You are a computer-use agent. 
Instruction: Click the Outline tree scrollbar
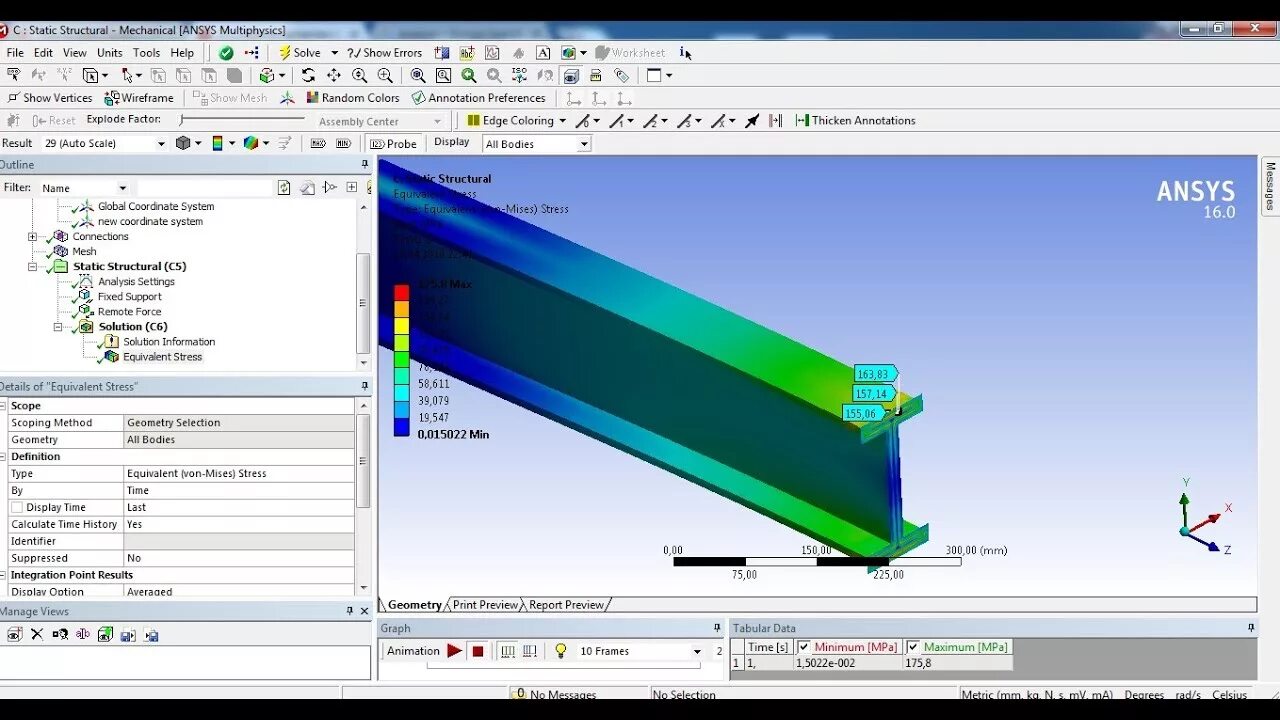point(363,303)
